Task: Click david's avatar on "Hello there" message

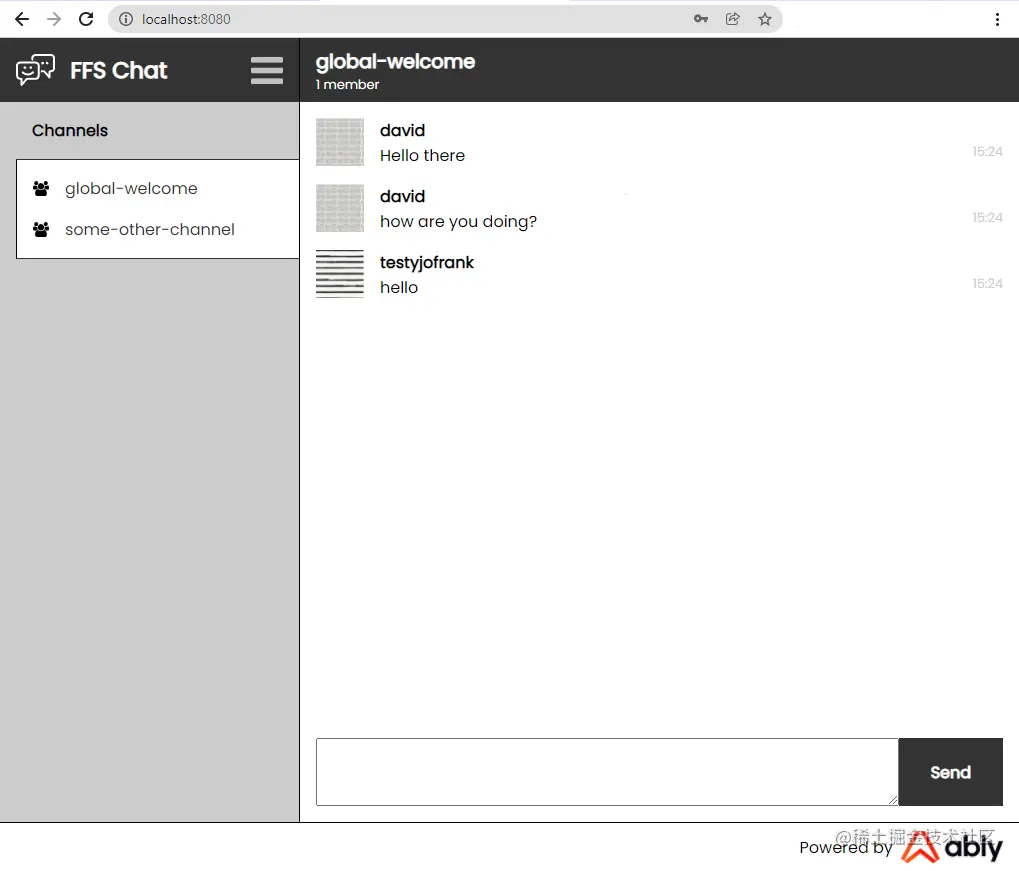Action: [x=340, y=142]
